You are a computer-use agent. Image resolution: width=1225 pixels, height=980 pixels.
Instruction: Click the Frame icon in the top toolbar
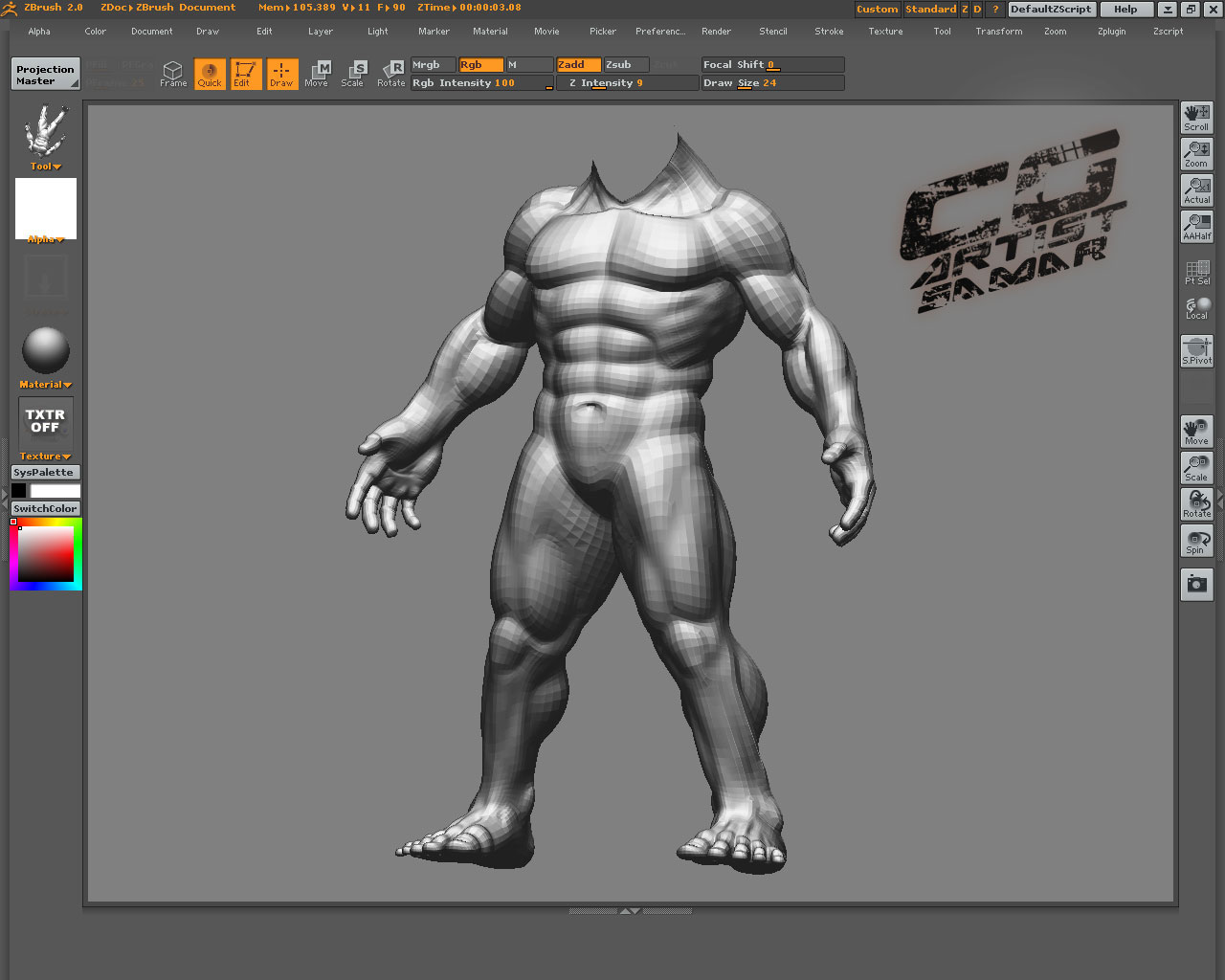[173, 74]
